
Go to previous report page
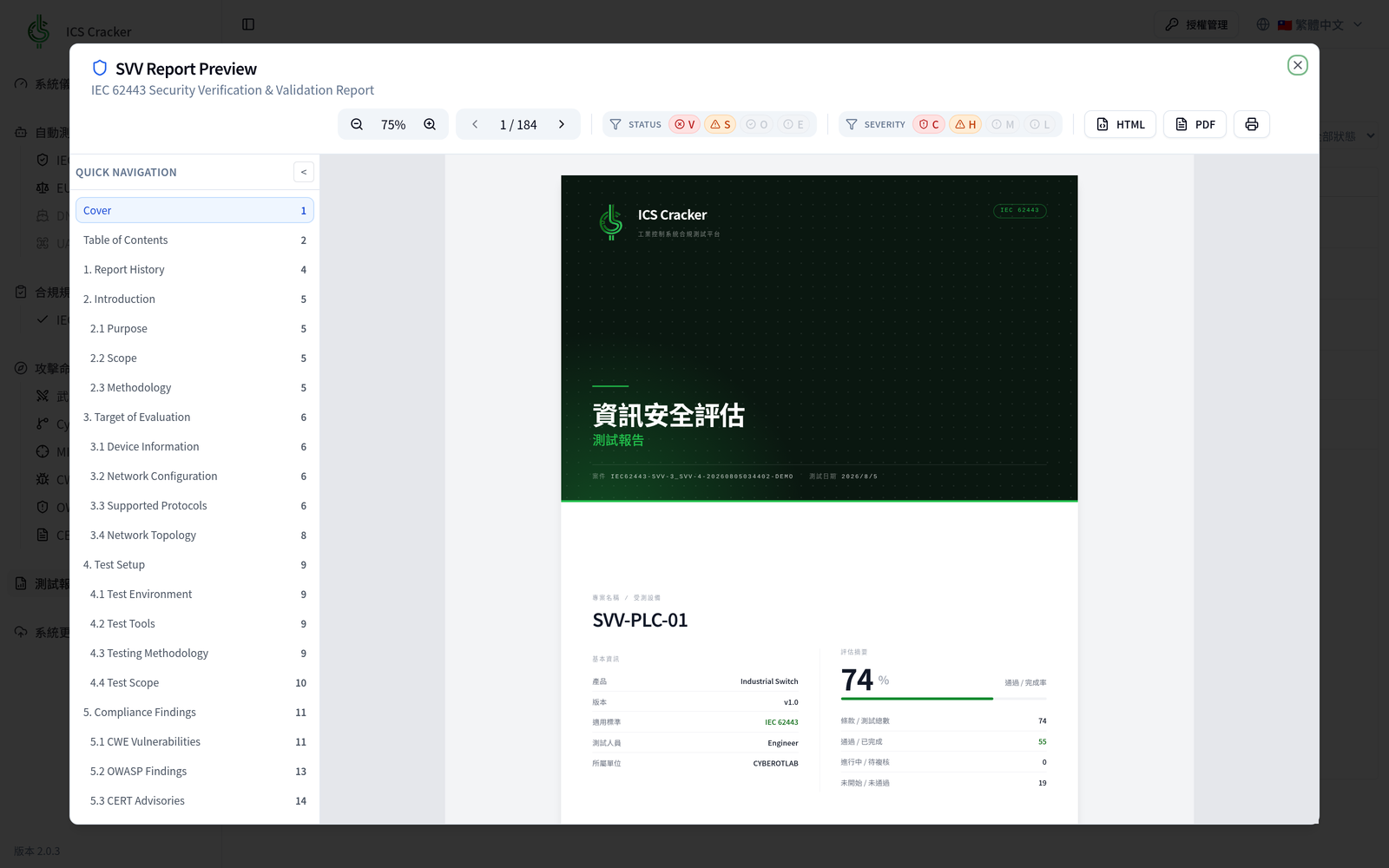pyautogui.click(x=475, y=124)
